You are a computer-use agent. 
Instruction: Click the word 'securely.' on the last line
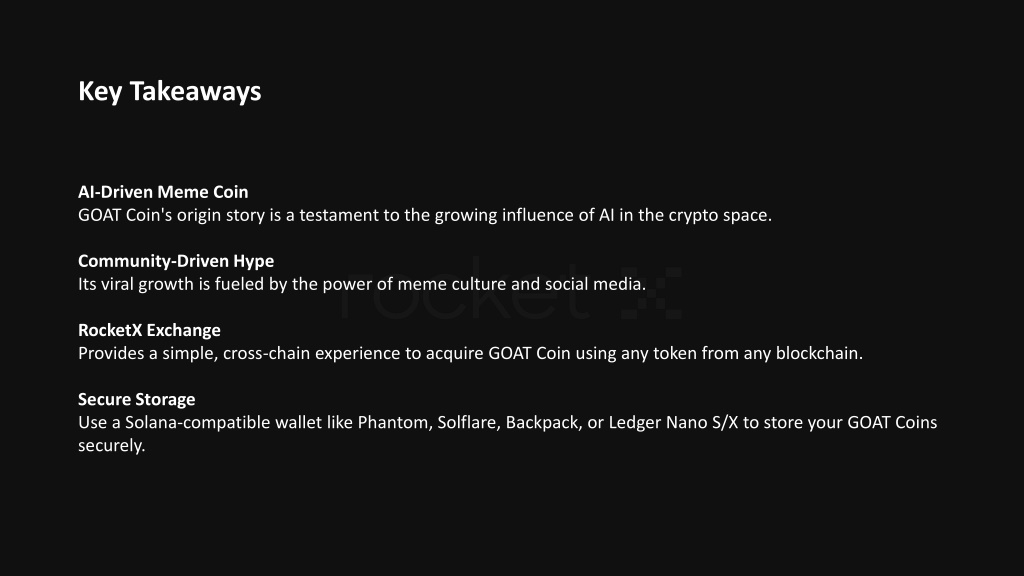[x=112, y=445]
